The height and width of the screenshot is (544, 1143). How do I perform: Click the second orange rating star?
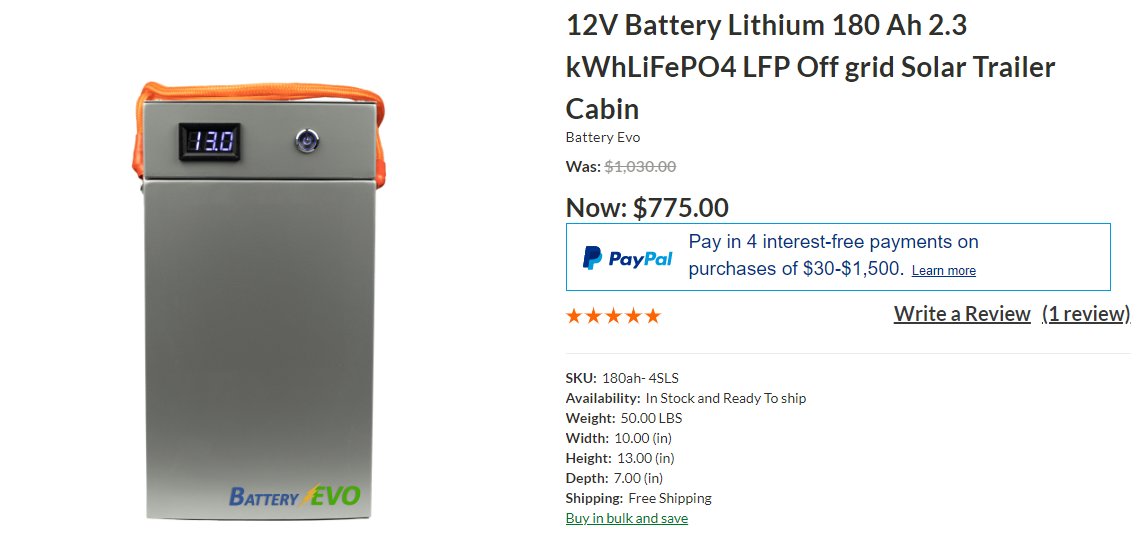click(593, 316)
